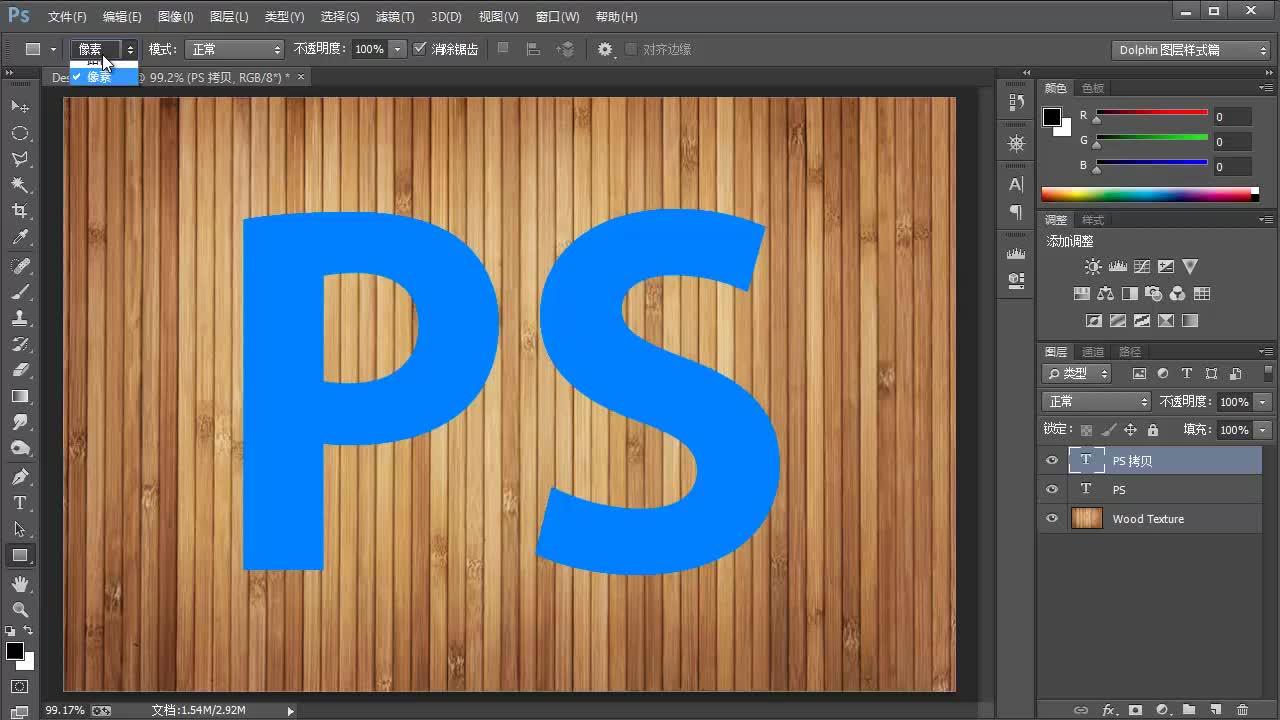Screen dimensions: 1280x720
Task: Switch to the 色板 tab
Action: pos(1093,88)
